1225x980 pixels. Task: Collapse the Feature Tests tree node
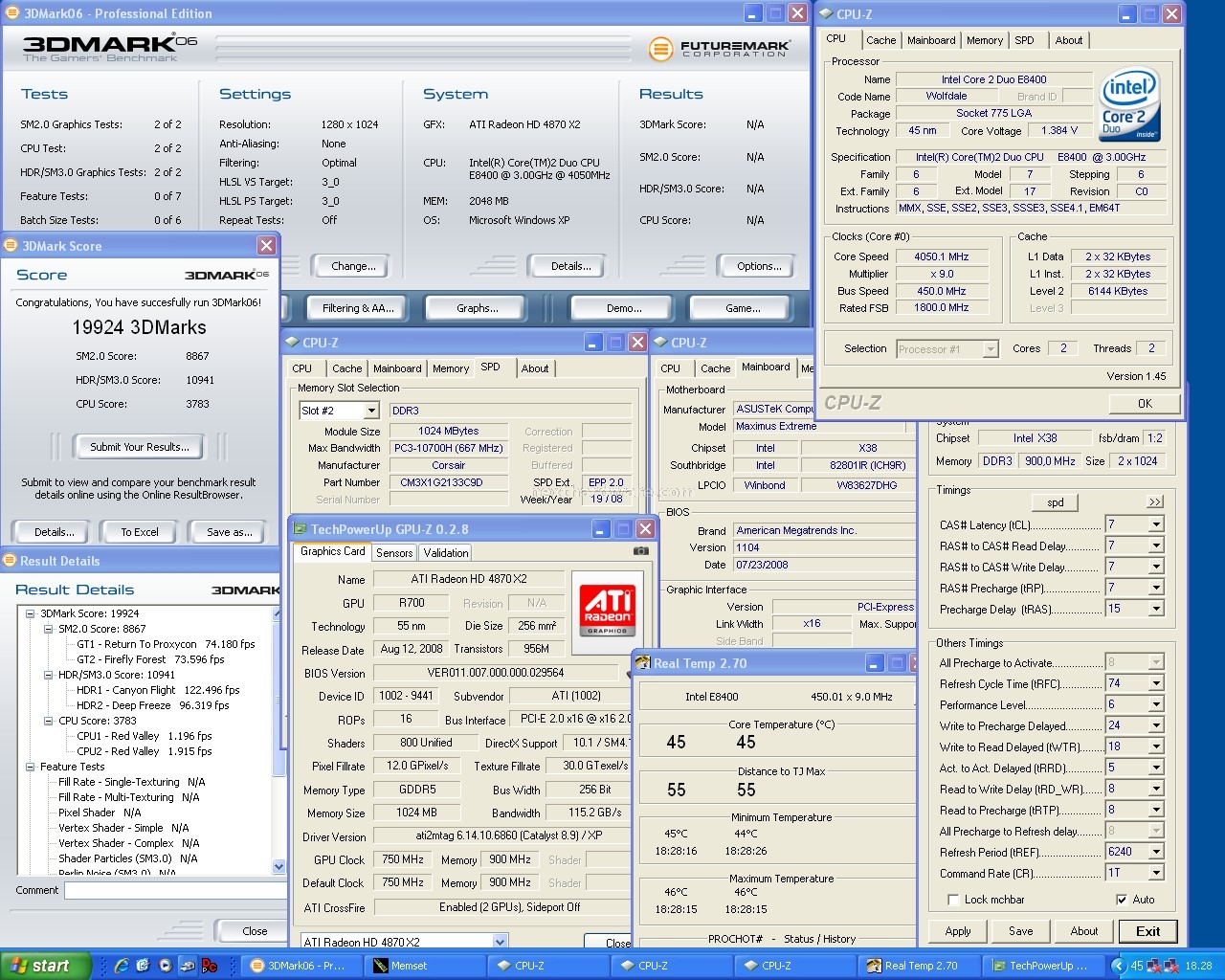(x=30, y=767)
